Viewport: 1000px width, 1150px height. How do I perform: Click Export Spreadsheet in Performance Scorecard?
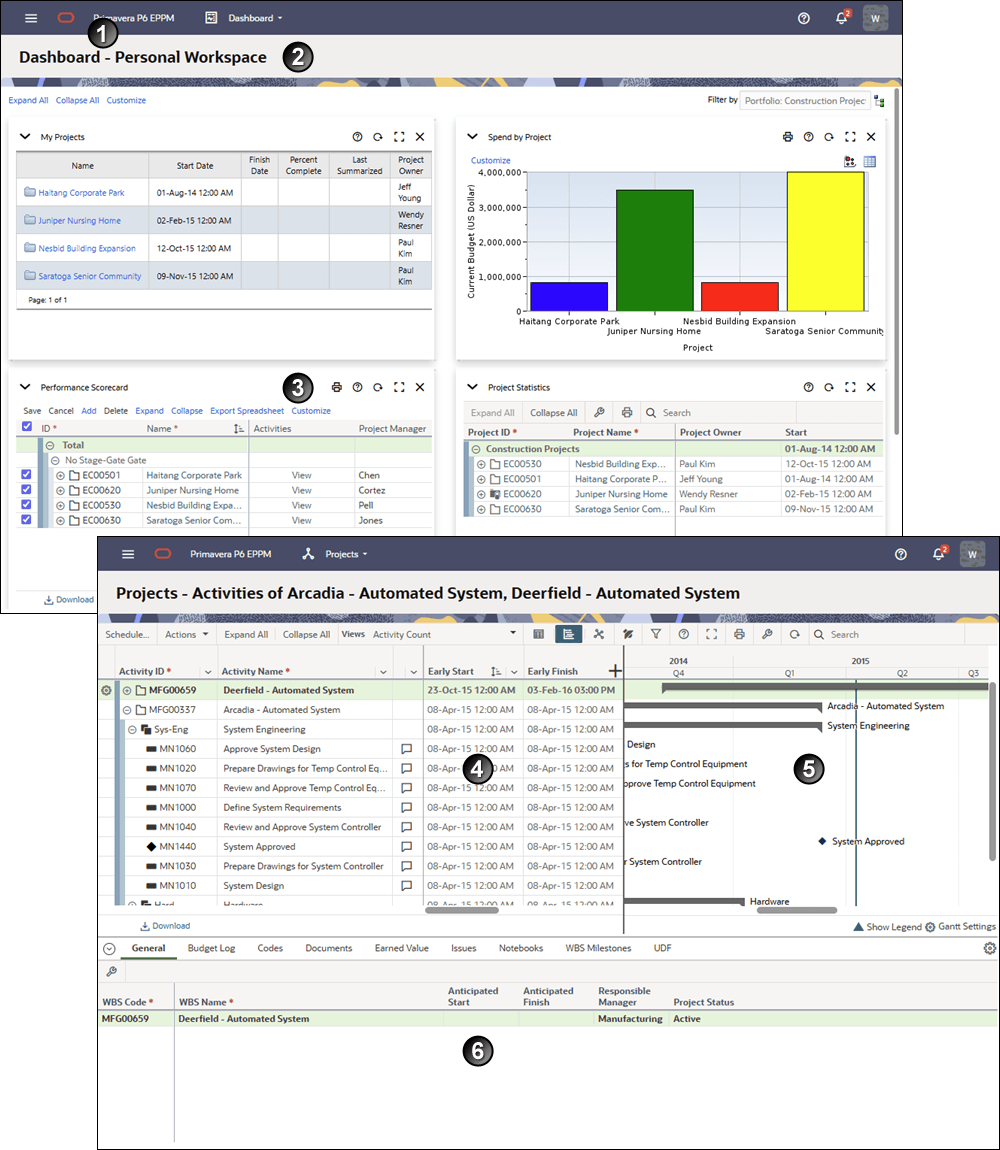pos(247,411)
